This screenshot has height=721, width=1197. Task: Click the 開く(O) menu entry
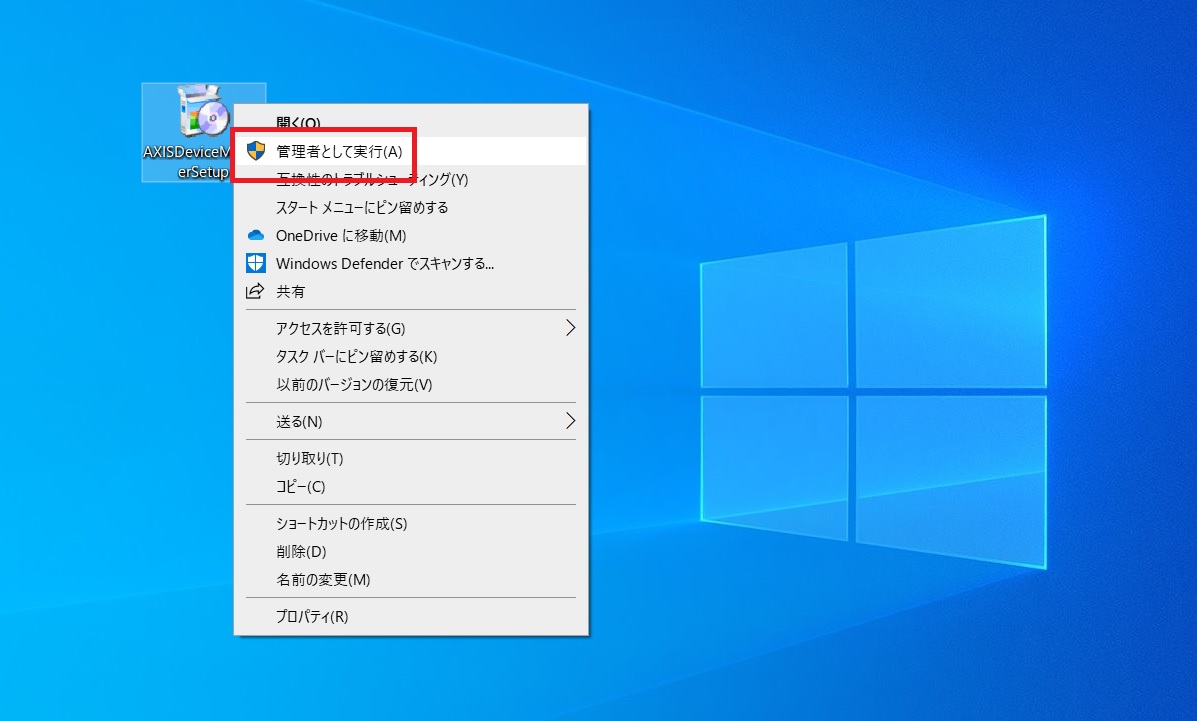click(x=411, y=123)
